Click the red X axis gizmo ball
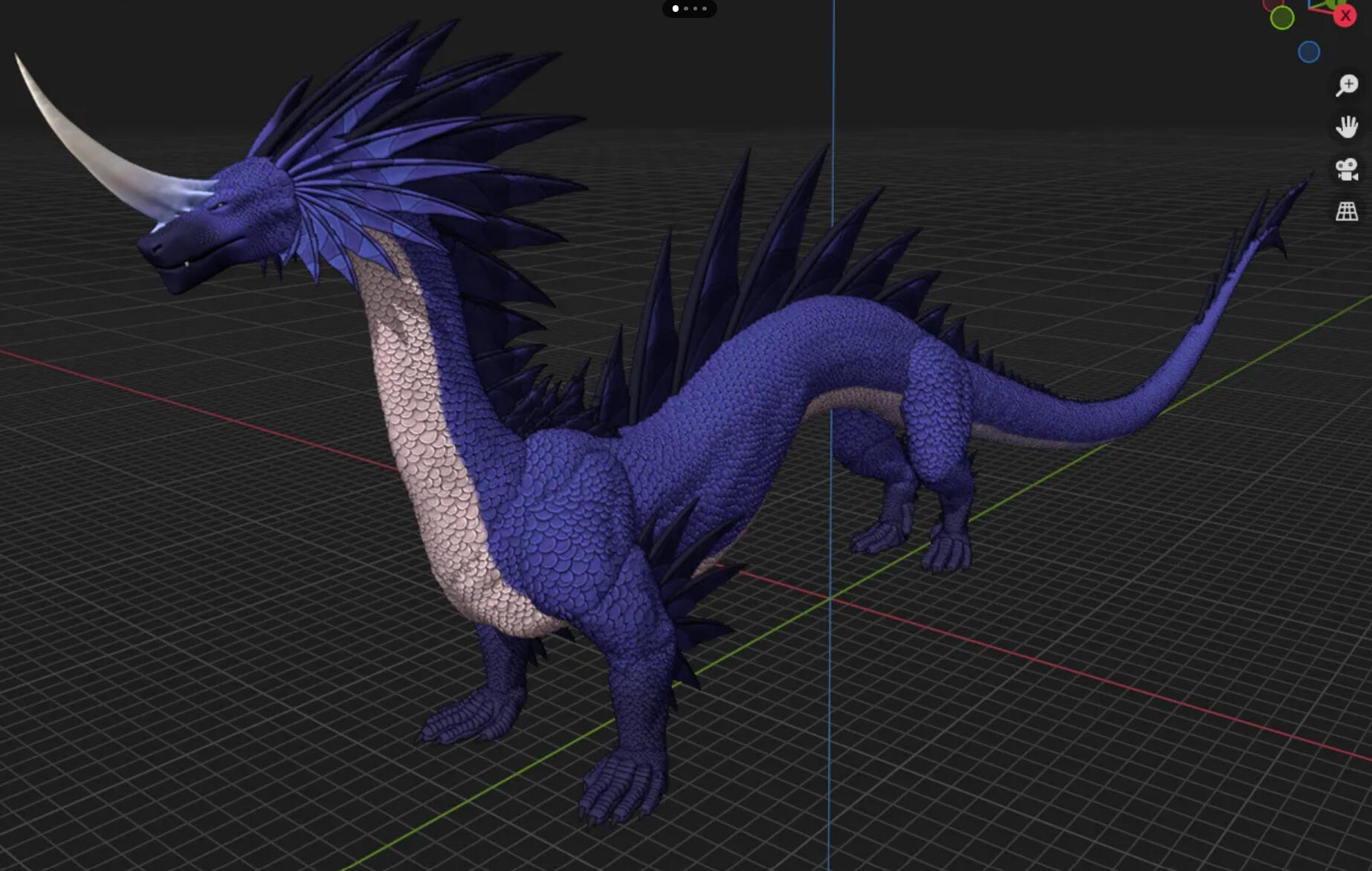1372x871 pixels. [x=1345, y=16]
